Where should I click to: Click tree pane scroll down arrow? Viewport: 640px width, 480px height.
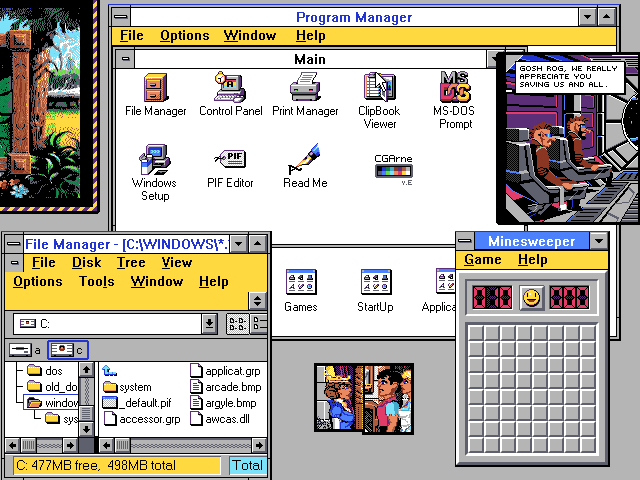point(86,429)
